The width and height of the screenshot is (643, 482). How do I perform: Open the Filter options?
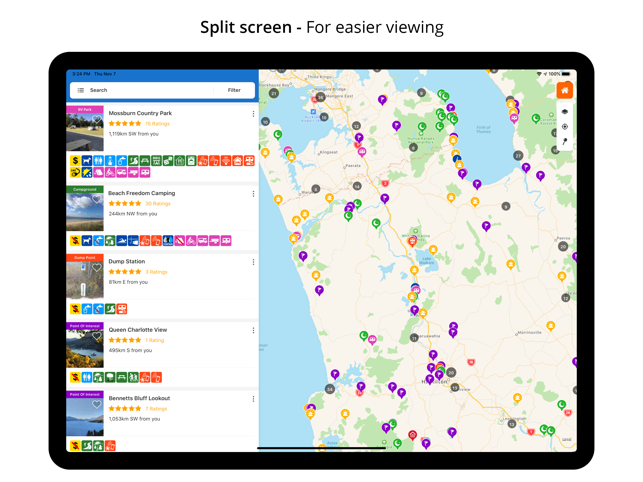pos(234,90)
